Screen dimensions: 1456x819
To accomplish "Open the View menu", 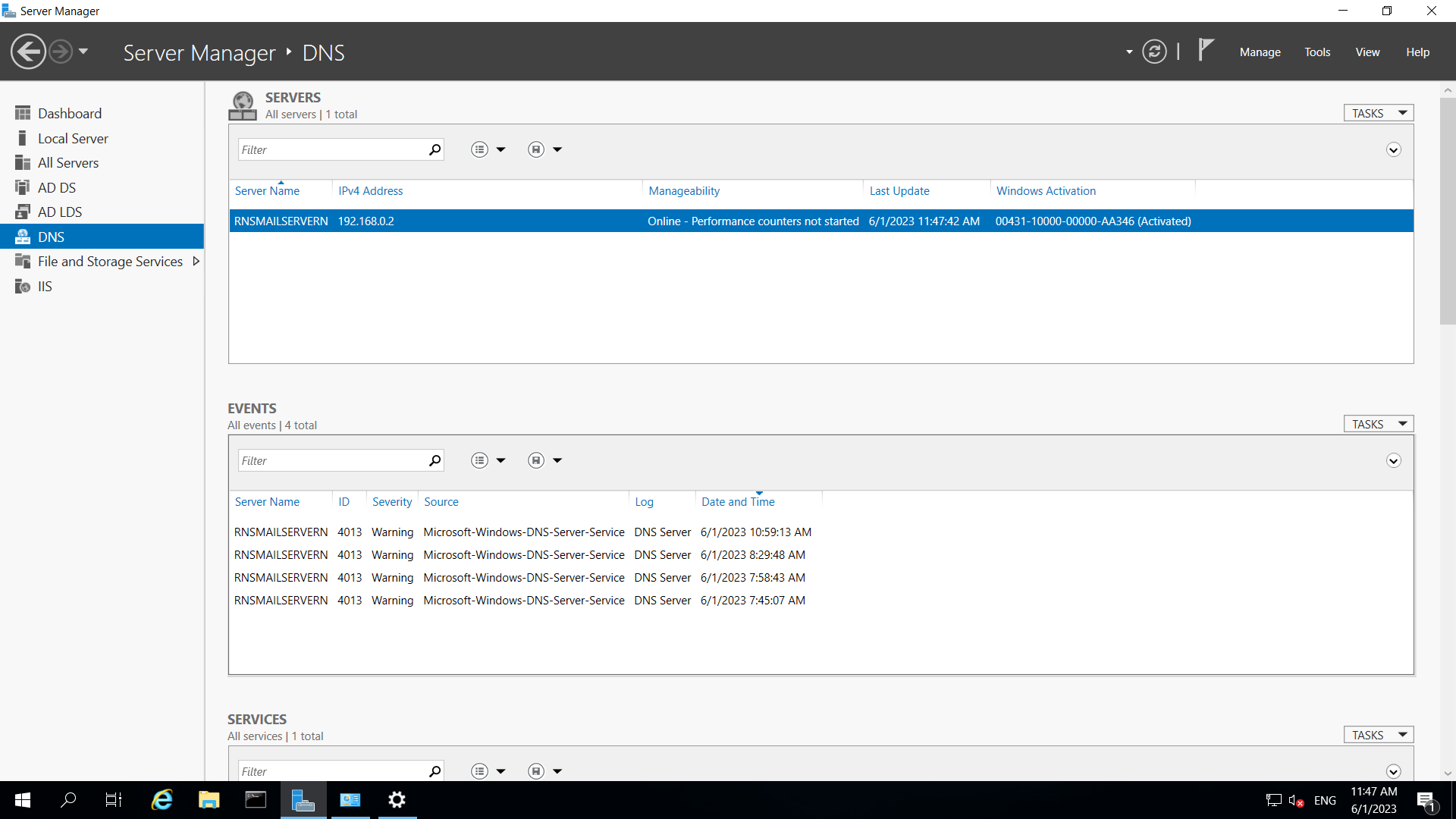I will [x=1367, y=52].
